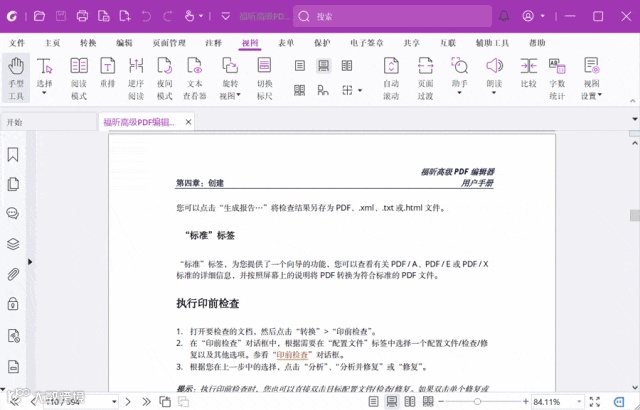
Task: Toggle separate cover page in ribbon
Action: tap(323, 90)
